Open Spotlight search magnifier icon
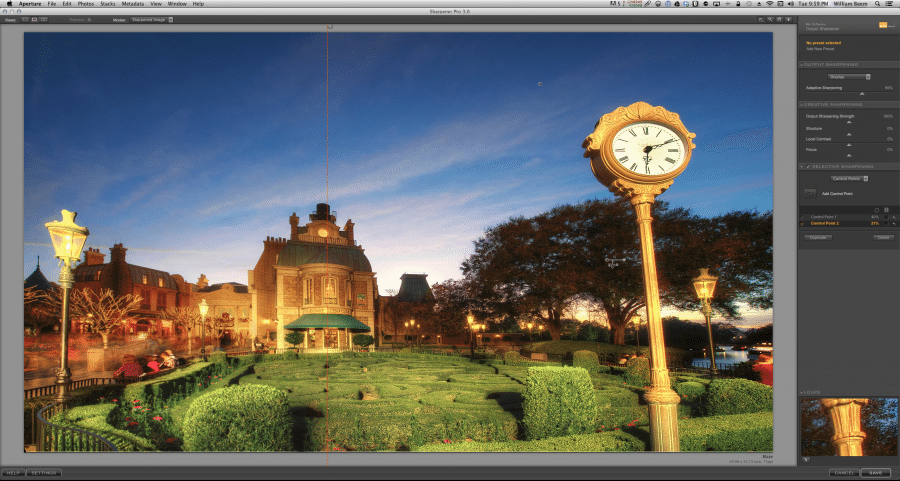 coord(877,4)
